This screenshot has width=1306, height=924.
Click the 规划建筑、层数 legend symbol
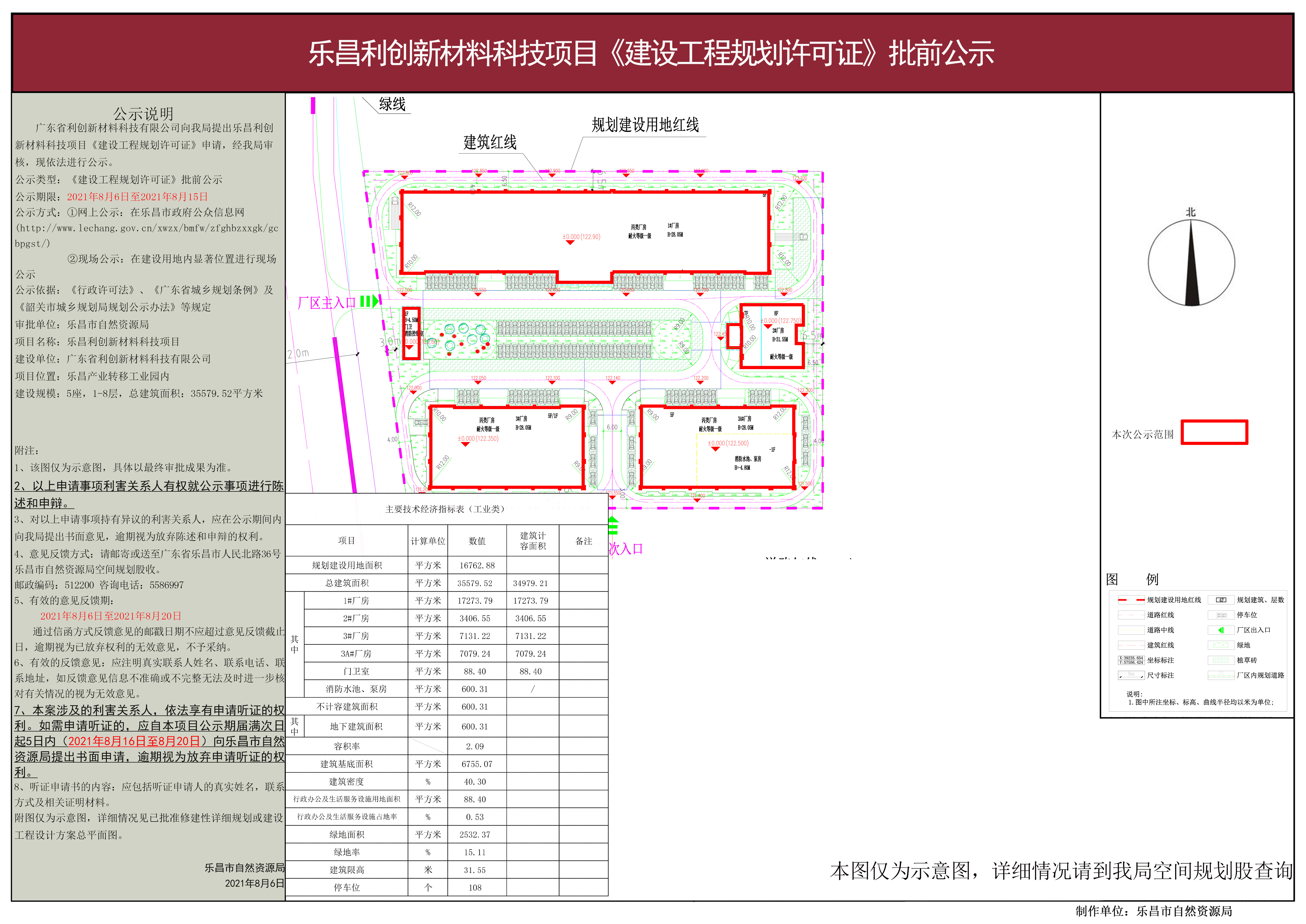1221,600
